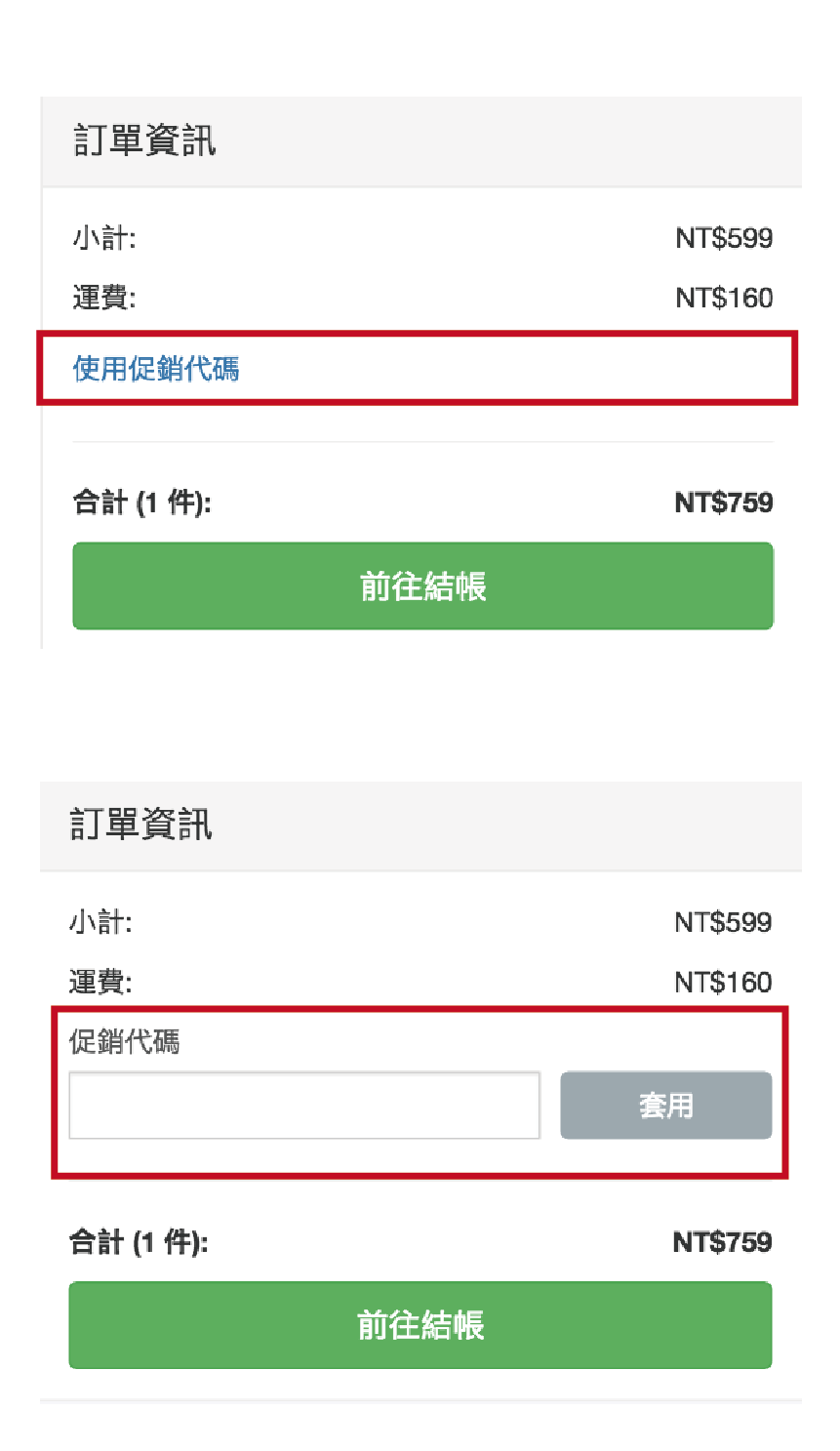The image size is (840, 1451).
Task: Click the 小計 label in the 套用 button panel
Action: coord(100,922)
